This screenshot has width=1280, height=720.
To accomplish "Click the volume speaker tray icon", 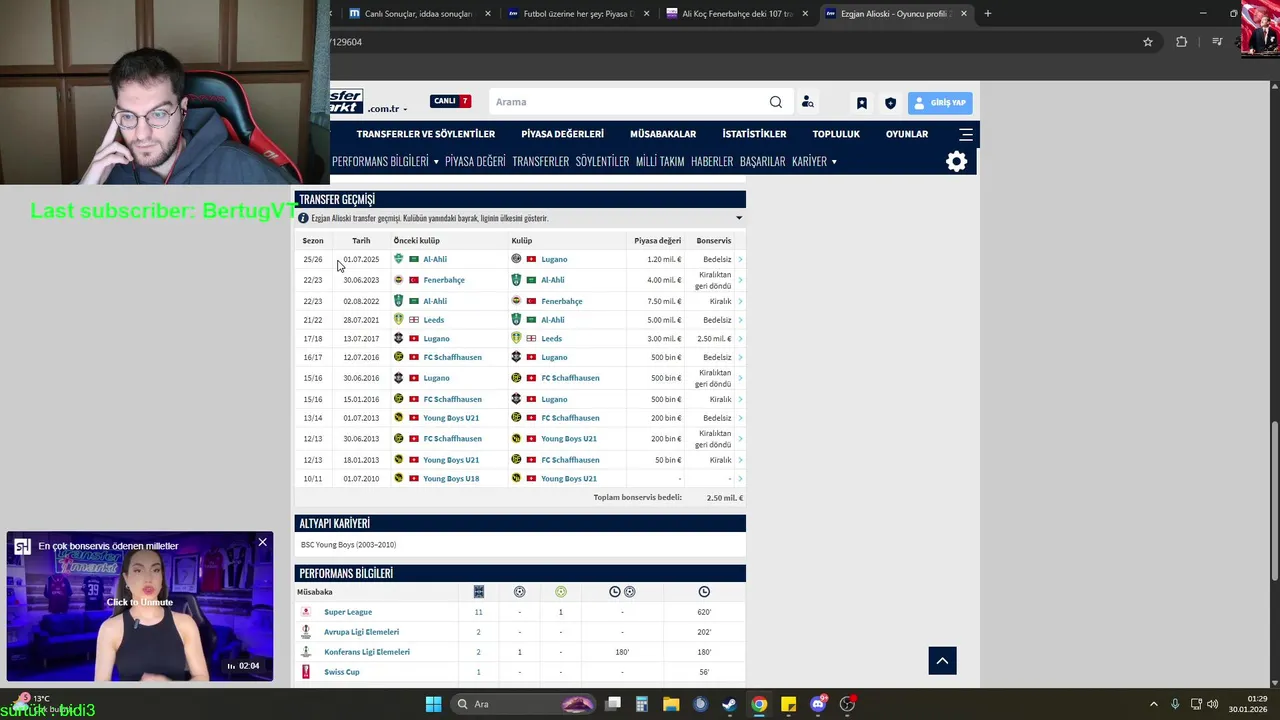I will 1212,704.
